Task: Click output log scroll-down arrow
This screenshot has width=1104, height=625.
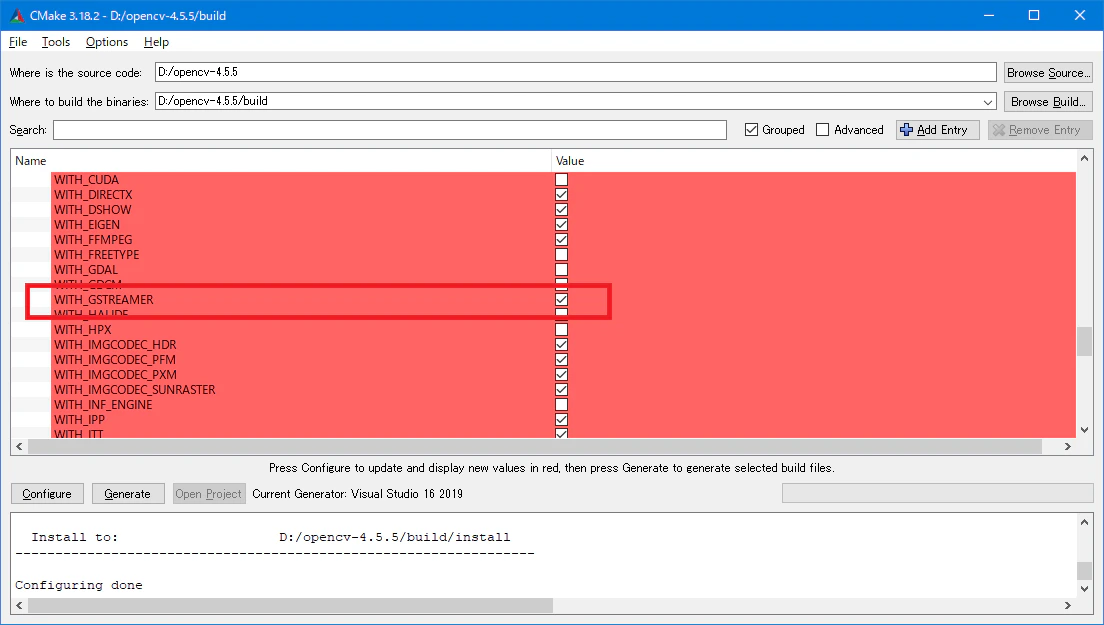Action: pos(1084,588)
